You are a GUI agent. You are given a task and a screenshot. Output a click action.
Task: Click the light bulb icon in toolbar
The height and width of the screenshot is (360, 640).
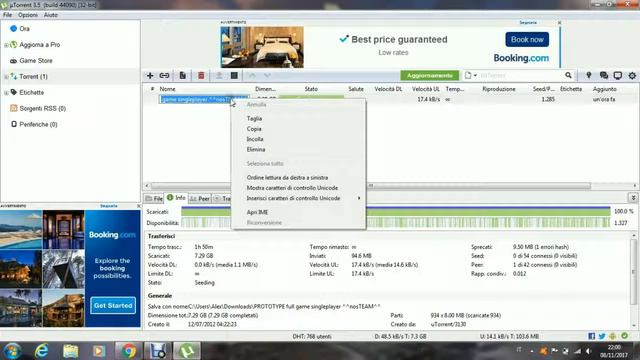(x=589, y=76)
